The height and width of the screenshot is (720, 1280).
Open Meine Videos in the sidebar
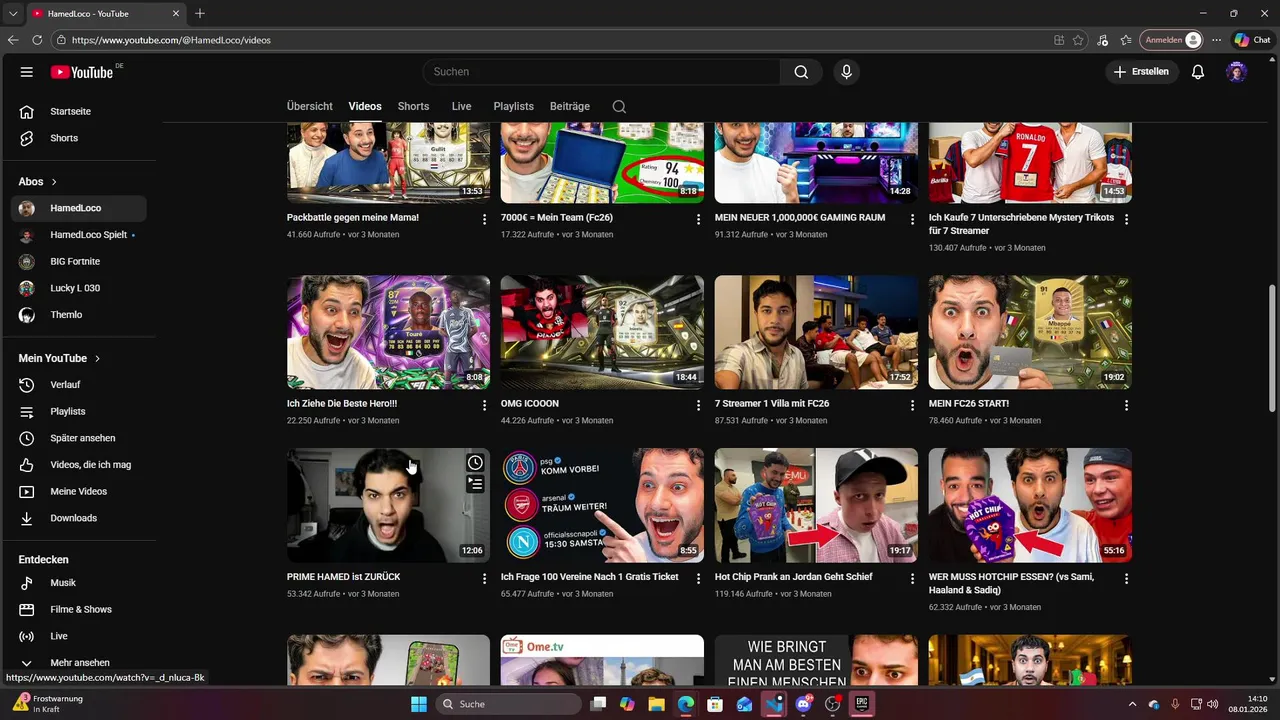tap(78, 491)
